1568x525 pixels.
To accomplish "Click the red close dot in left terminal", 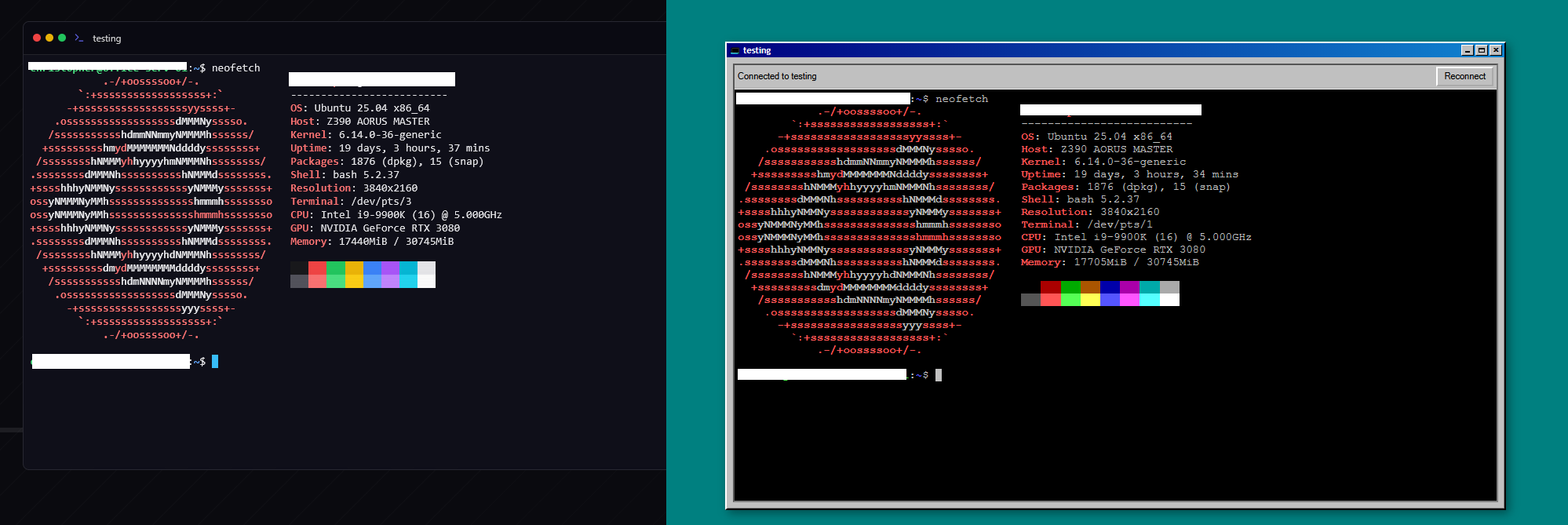I will (x=37, y=38).
